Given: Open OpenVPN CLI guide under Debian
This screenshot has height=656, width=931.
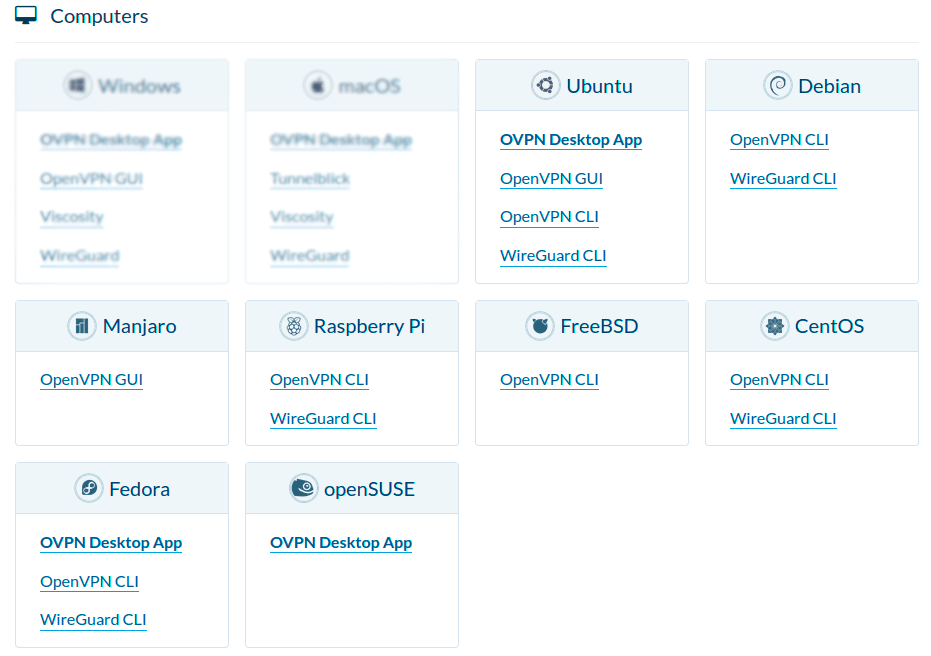Looking at the screenshot, I should pos(779,140).
